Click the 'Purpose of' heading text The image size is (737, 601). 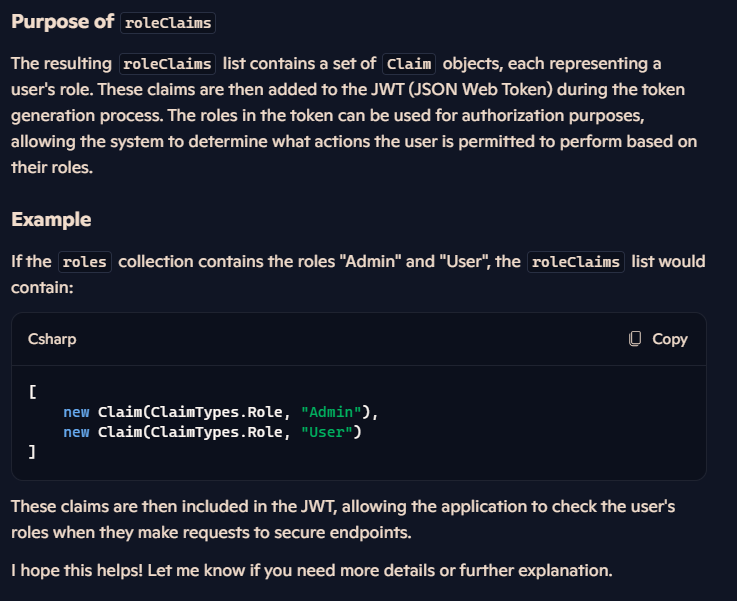tap(63, 22)
